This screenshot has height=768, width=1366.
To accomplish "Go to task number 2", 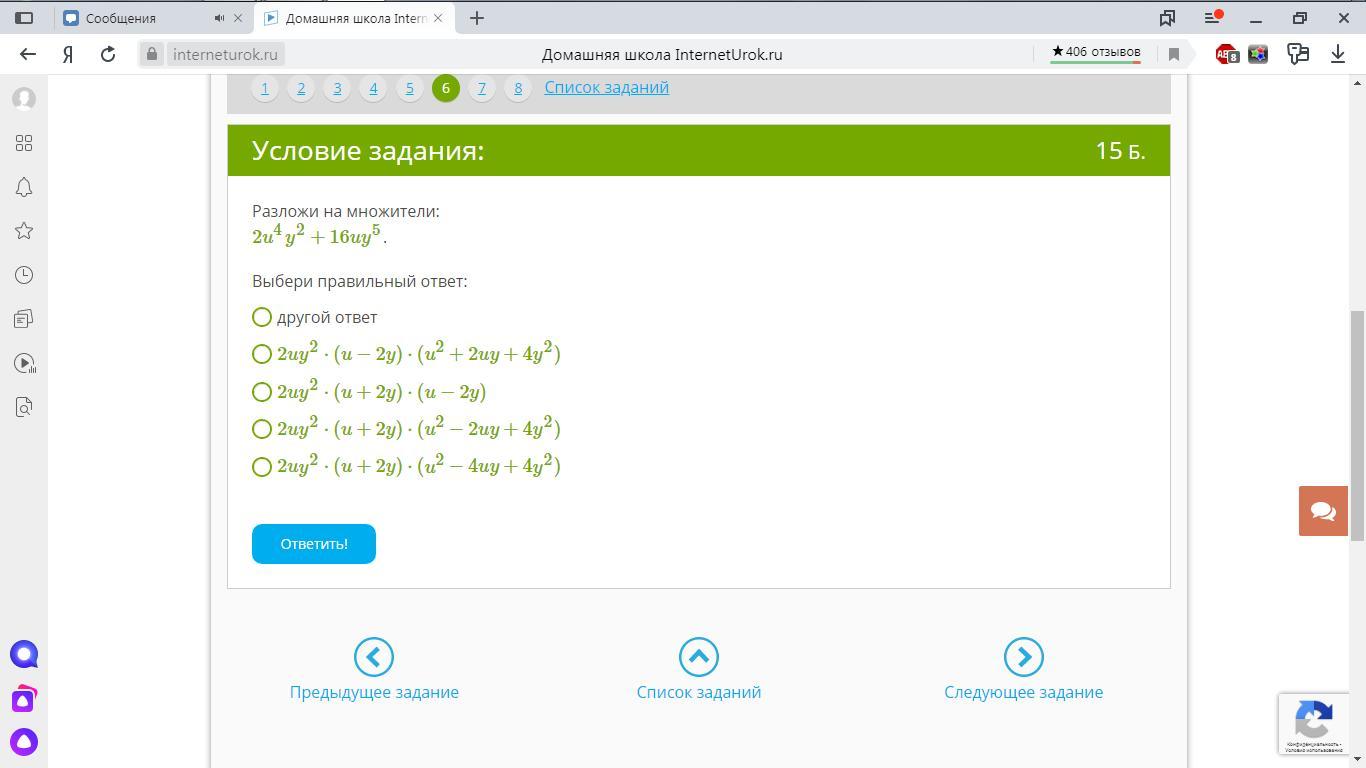I will tap(301, 88).
